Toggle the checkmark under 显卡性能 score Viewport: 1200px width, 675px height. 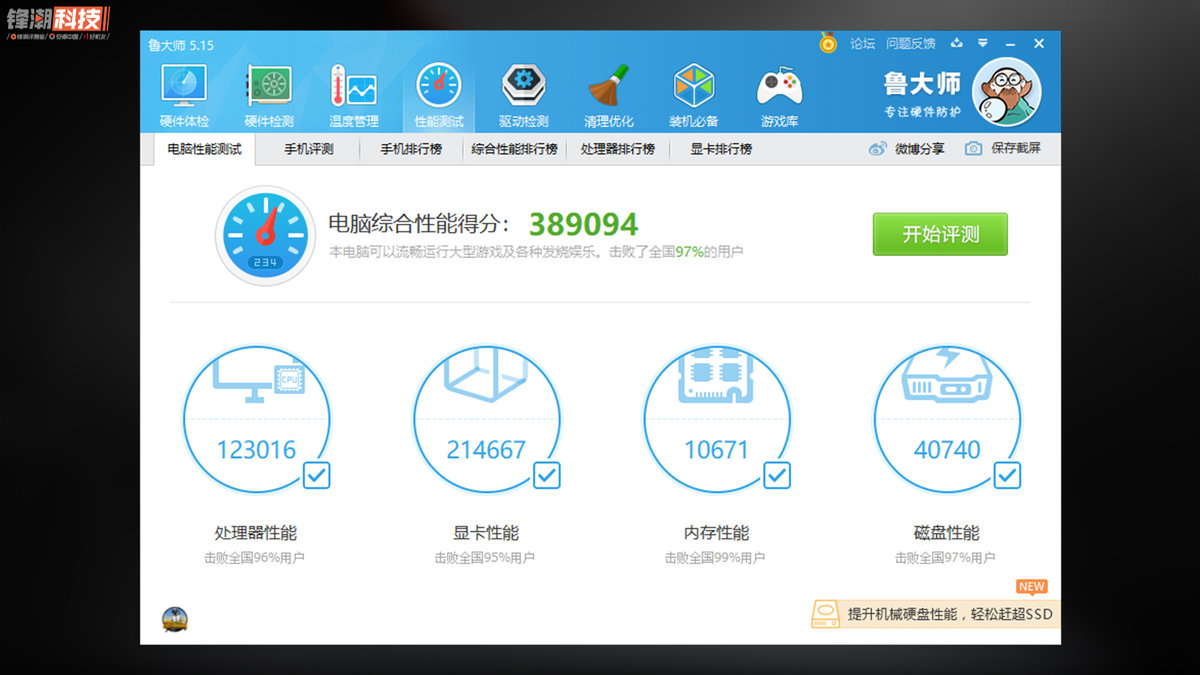(x=545, y=476)
